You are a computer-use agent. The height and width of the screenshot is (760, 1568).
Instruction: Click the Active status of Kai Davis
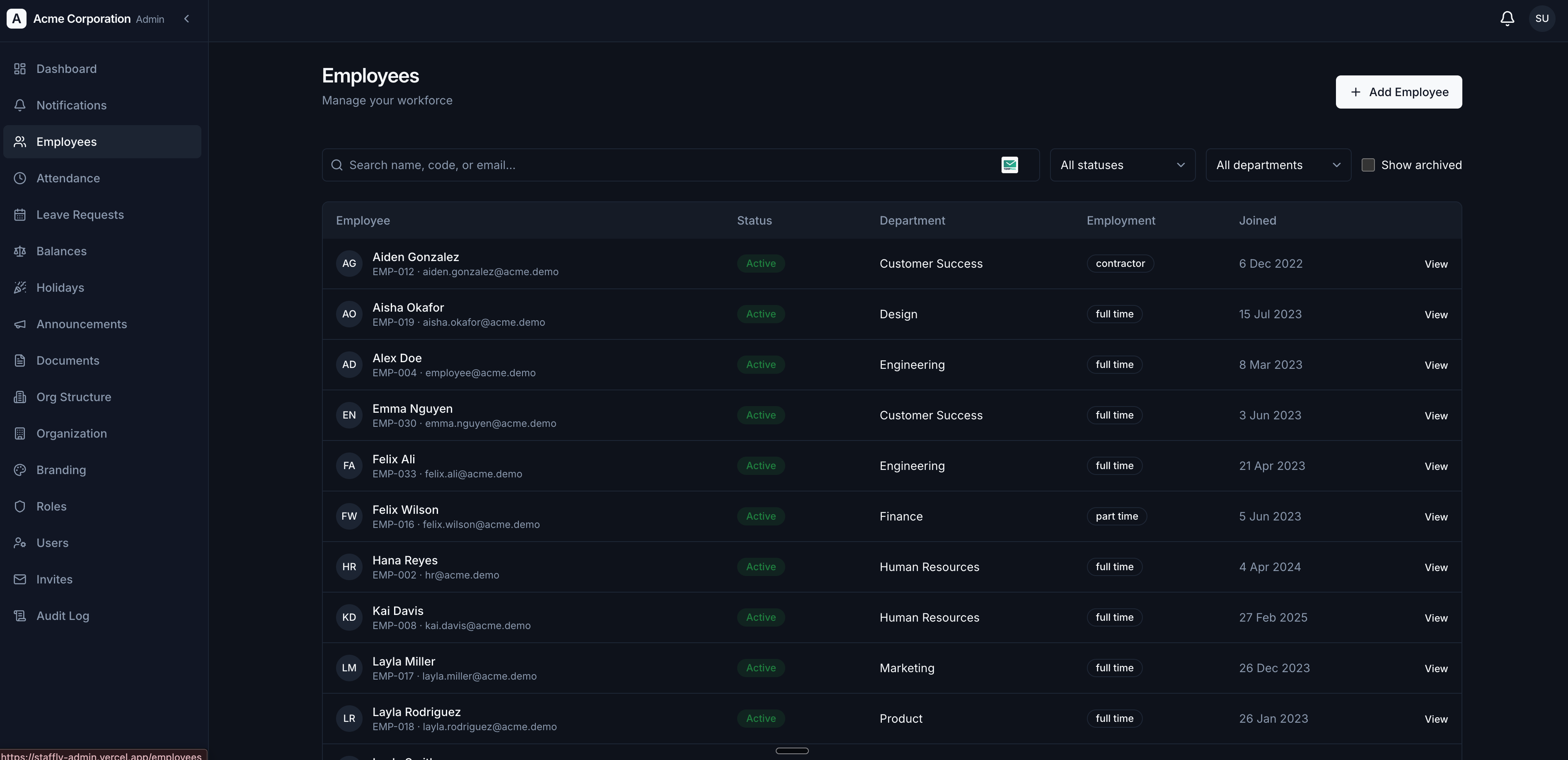761,617
